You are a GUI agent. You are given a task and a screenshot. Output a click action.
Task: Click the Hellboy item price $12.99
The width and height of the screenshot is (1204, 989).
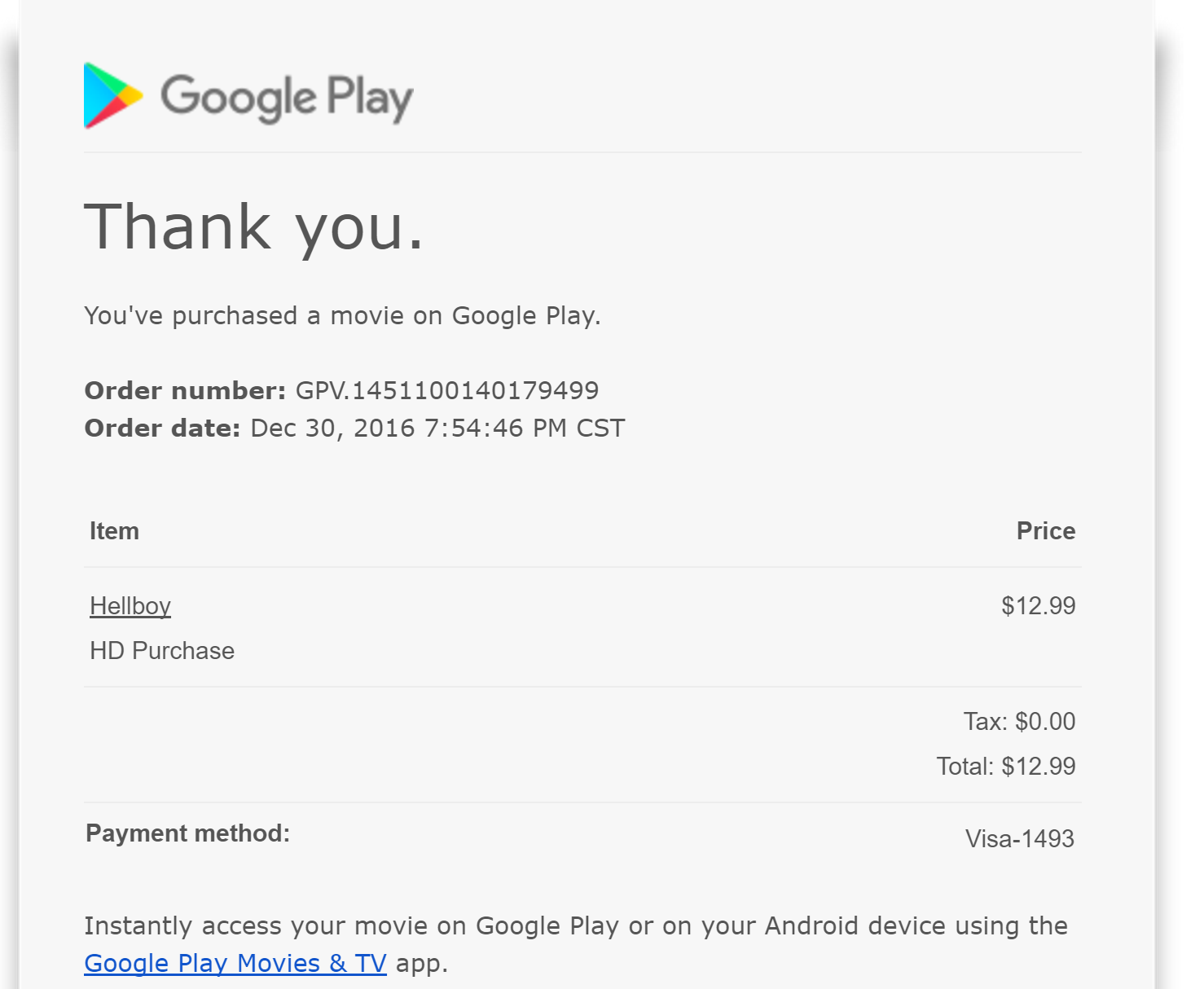tap(1039, 606)
